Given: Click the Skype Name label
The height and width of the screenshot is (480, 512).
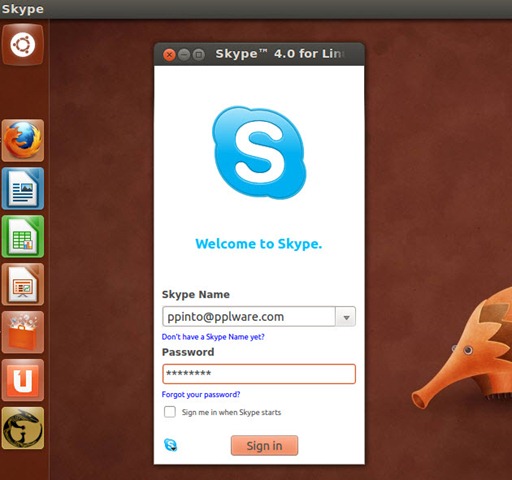Looking at the screenshot, I should [196, 294].
